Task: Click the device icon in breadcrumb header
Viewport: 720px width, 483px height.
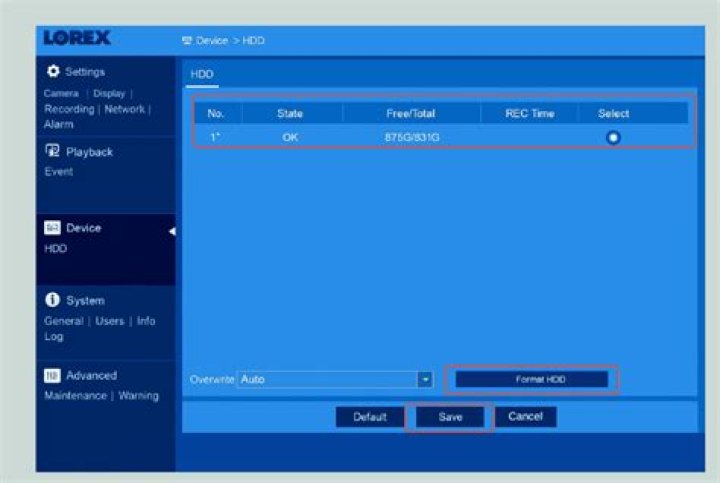Action: [x=186, y=40]
